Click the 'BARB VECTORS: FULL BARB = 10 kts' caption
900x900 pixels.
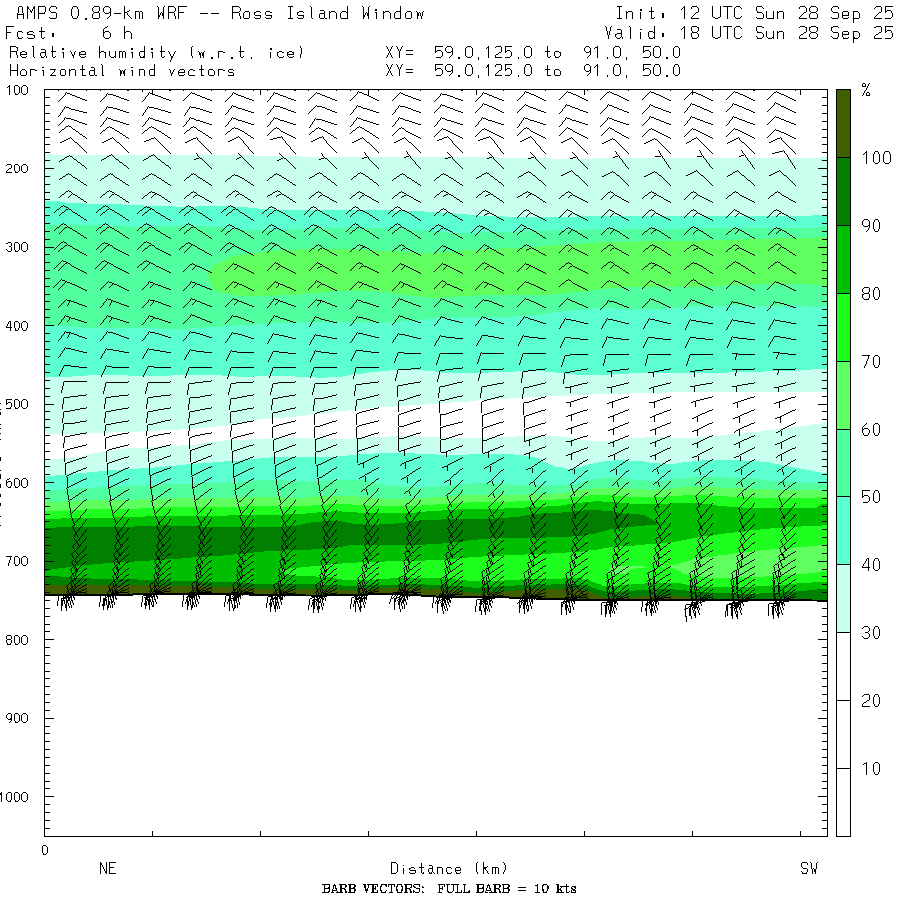pos(449,889)
